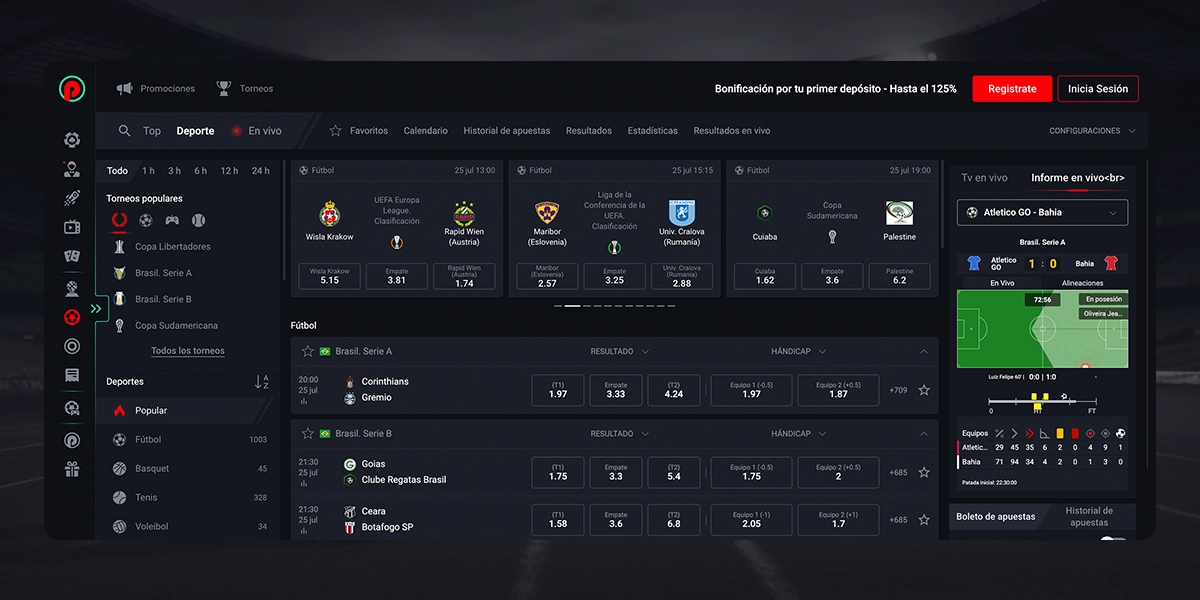Click the gift box sidebar icon
The image size is (1200, 600).
72,468
